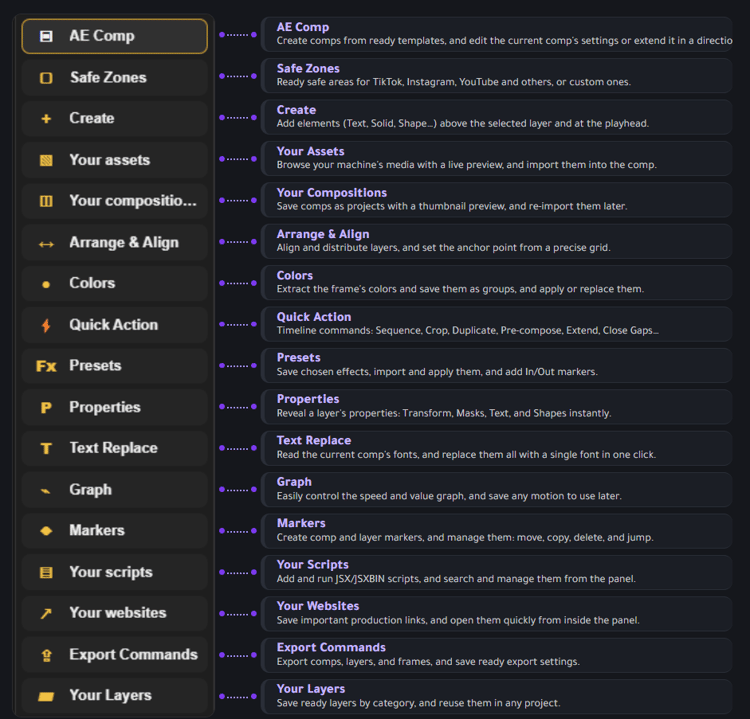Screen dimensions: 750x719
Task: Click the P icon for Properties
Action: (x=46, y=408)
